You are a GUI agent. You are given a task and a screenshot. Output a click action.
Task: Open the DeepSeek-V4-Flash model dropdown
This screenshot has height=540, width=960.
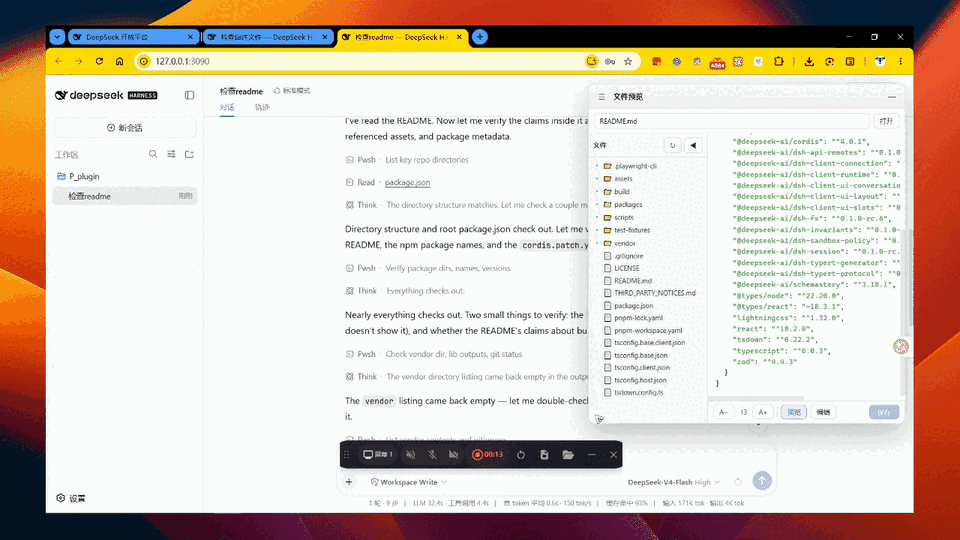(x=673, y=482)
